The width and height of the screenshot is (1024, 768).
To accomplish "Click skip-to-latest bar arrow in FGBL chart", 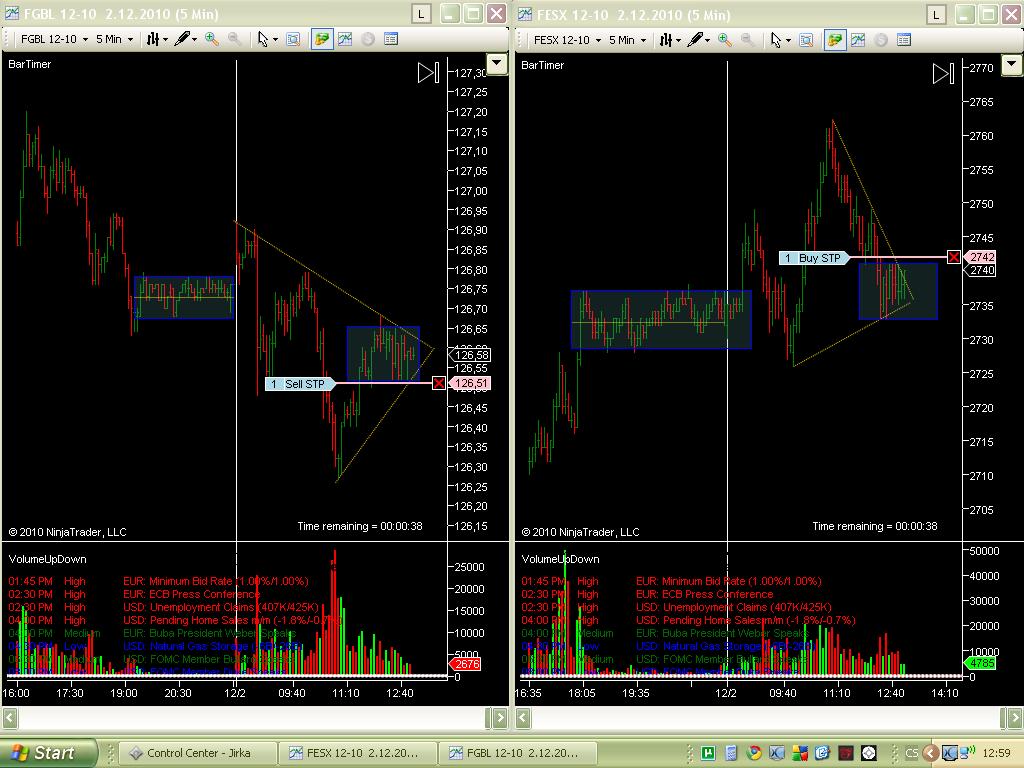I will pos(428,72).
